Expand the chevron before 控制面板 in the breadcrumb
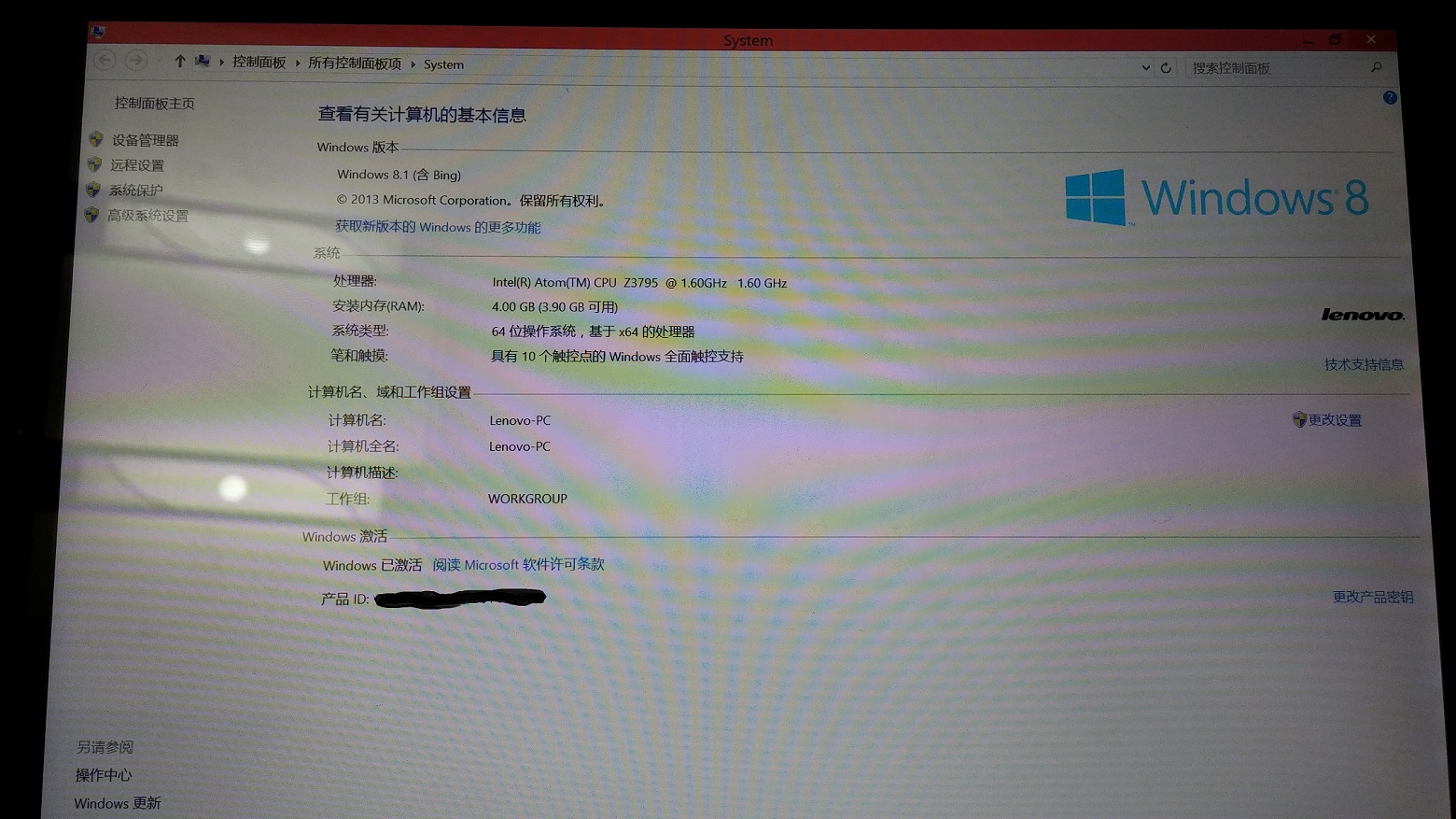1456x819 pixels. coord(222,63)
